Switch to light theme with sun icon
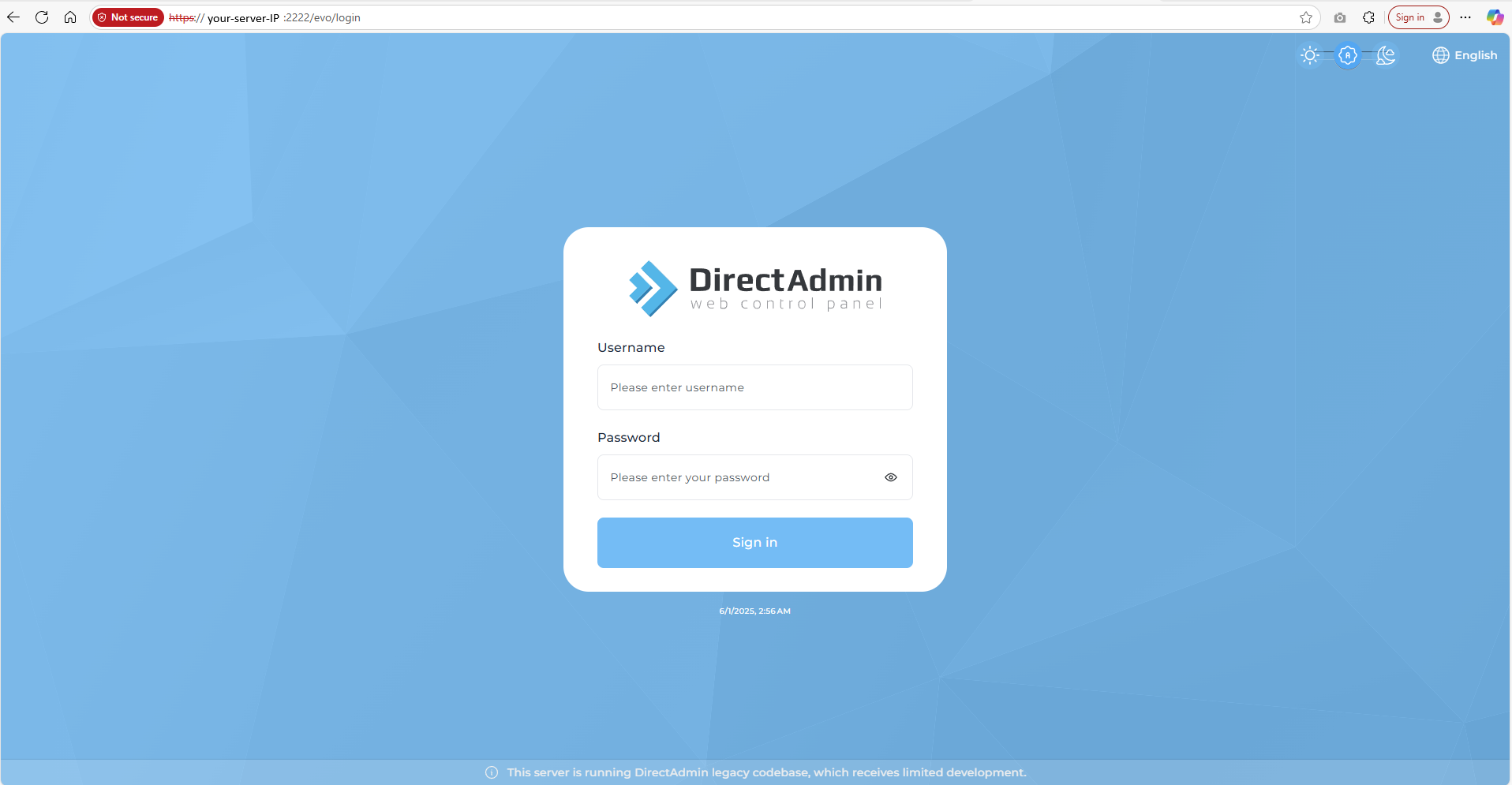Viewport: 1512px width, 785px height. coord(1310,55)
